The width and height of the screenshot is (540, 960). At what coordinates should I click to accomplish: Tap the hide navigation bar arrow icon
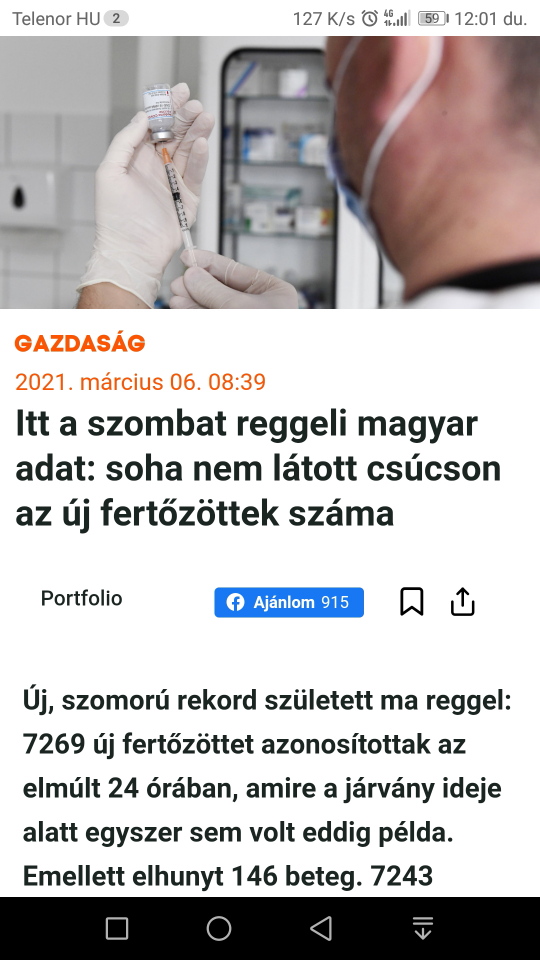click(x=422, y=928)
